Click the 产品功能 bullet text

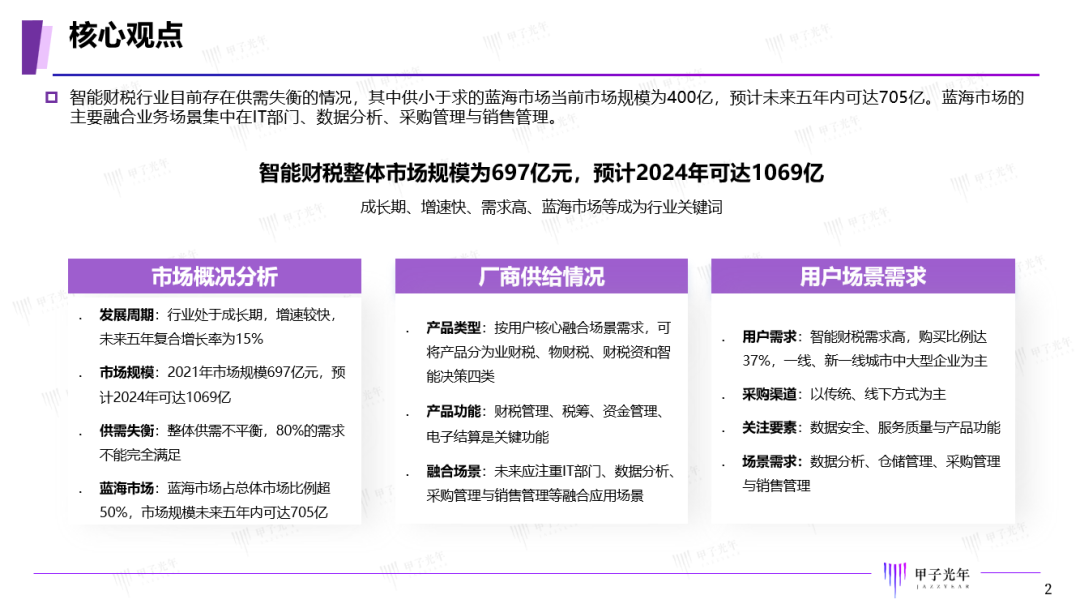tap(546, 424)
